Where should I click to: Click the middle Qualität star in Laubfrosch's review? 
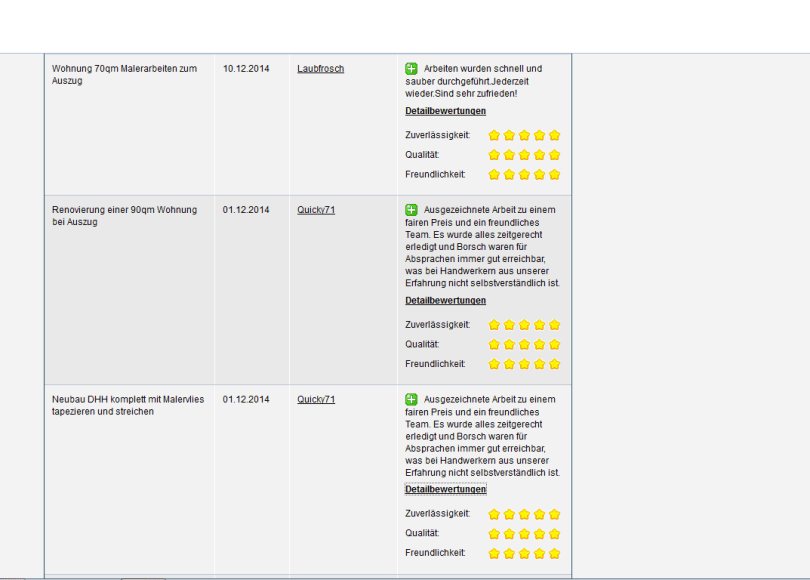[524, 155]
